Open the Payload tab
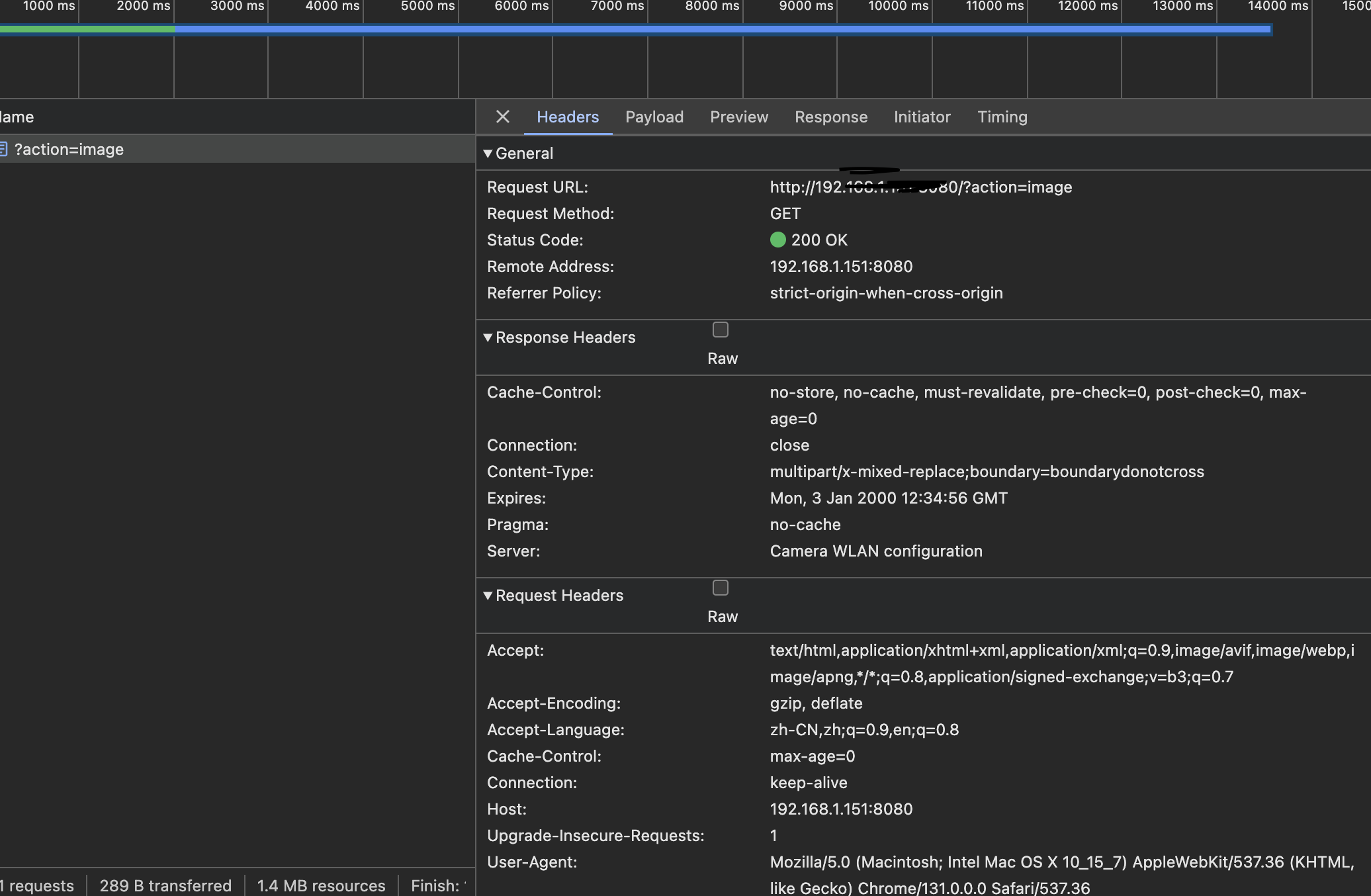1371x896 pixels. point(654,117)
